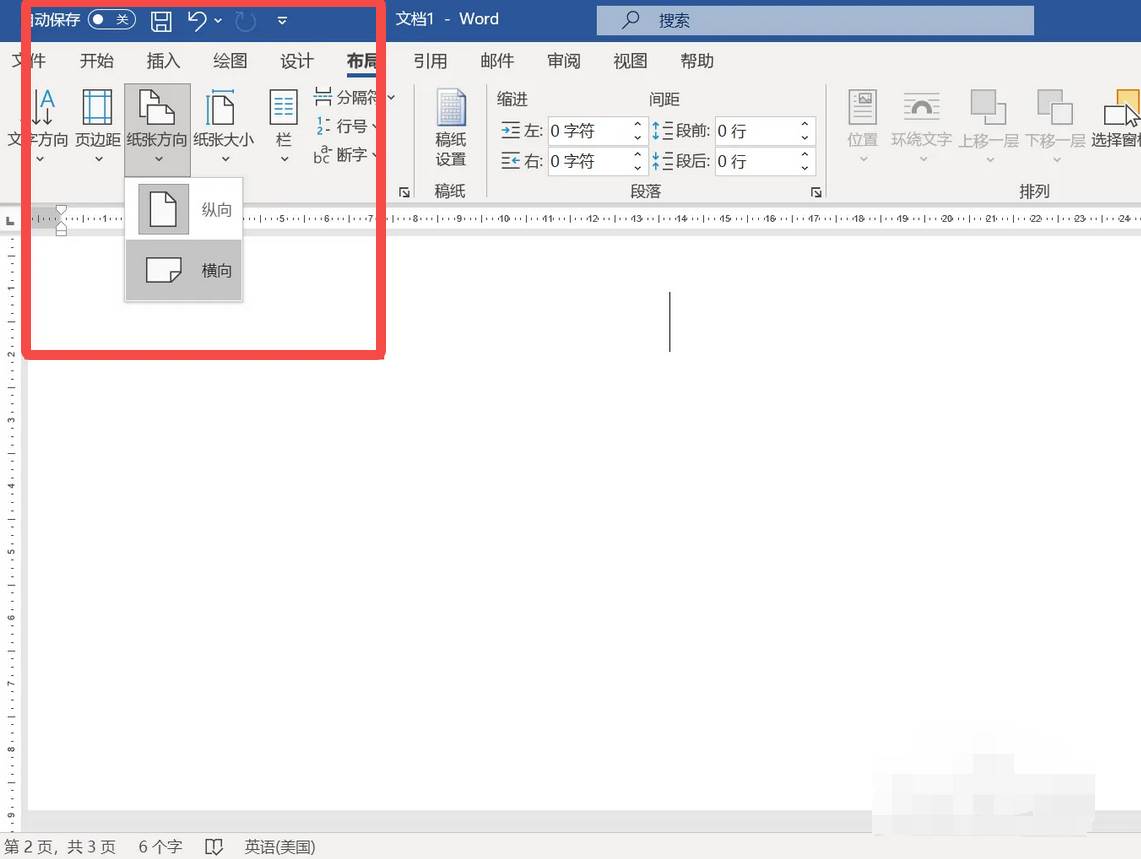This screenshot has height=859, width=1141.
Task: Click the page count in status bar
Action: (x=60, y=847)
